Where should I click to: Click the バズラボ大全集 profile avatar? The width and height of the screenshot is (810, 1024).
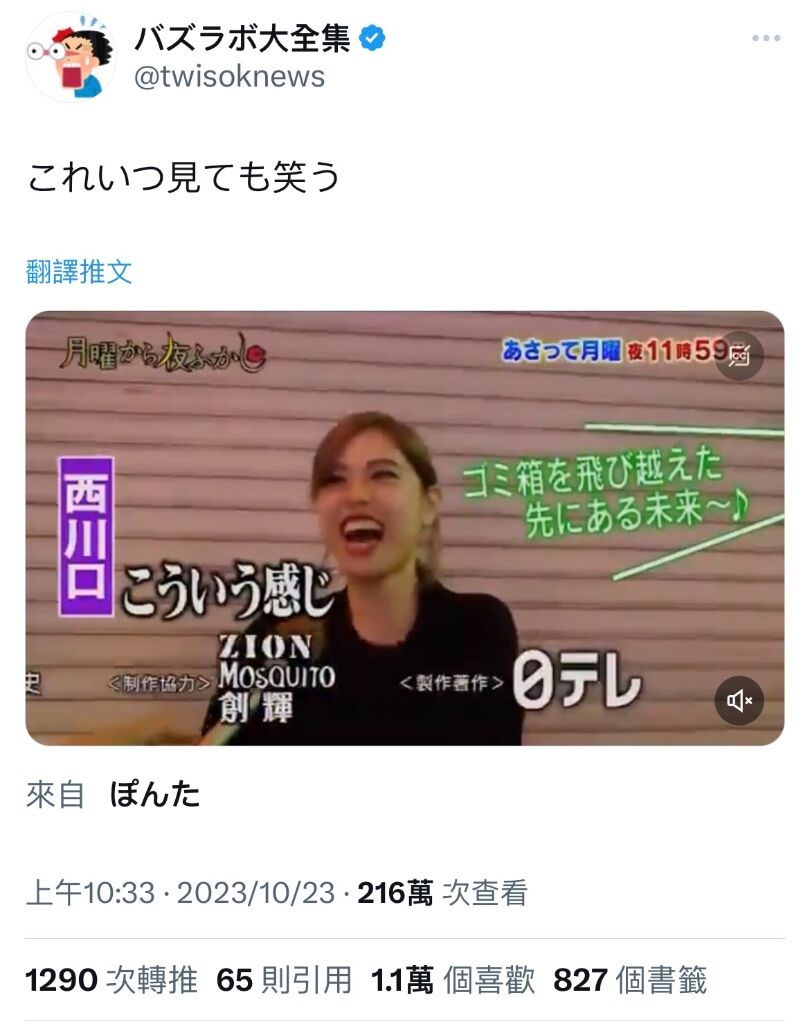pyautogui.click(x=71, y=57)
